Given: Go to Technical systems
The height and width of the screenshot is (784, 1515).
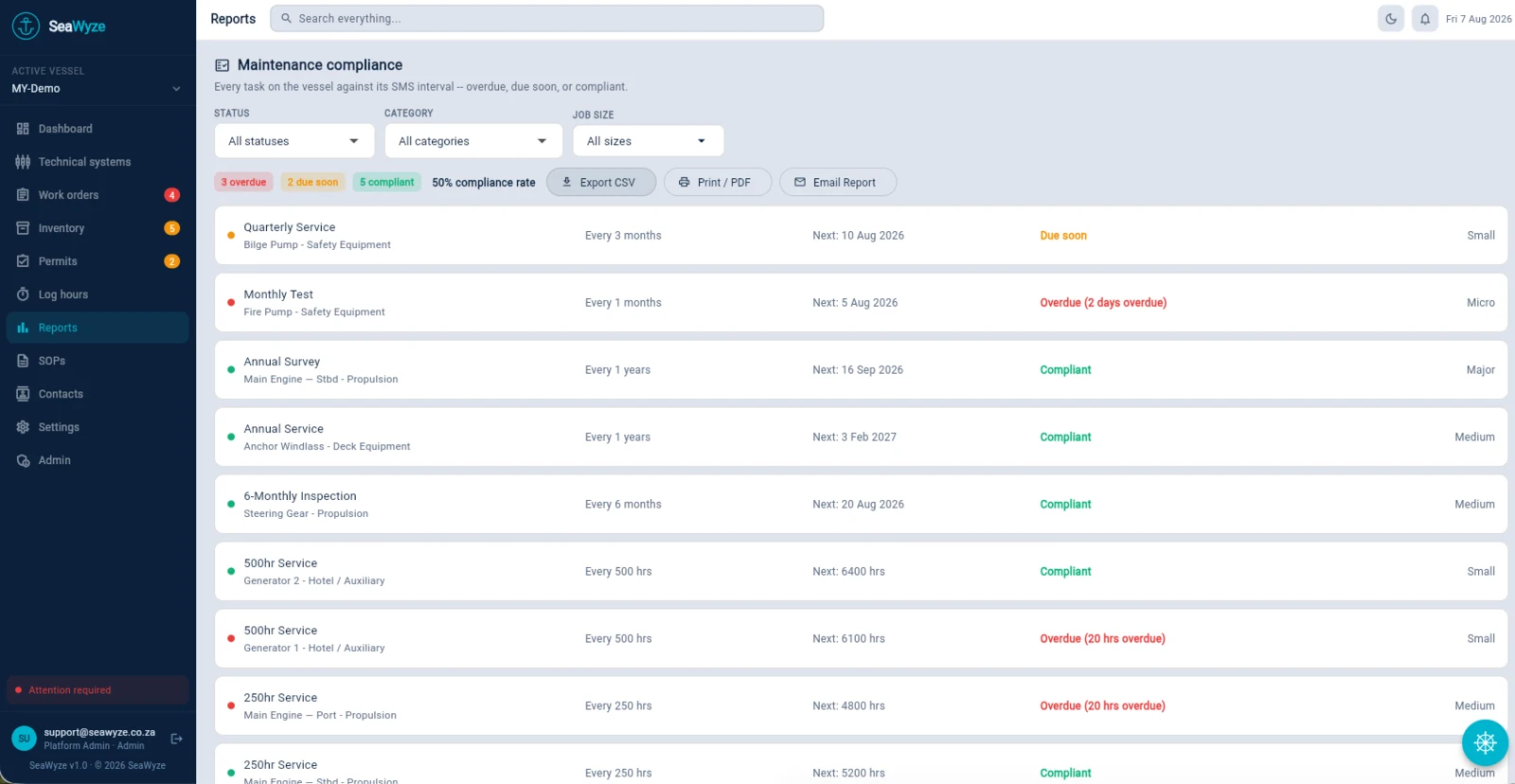Looking at the screenshot, I should [98, 162].
